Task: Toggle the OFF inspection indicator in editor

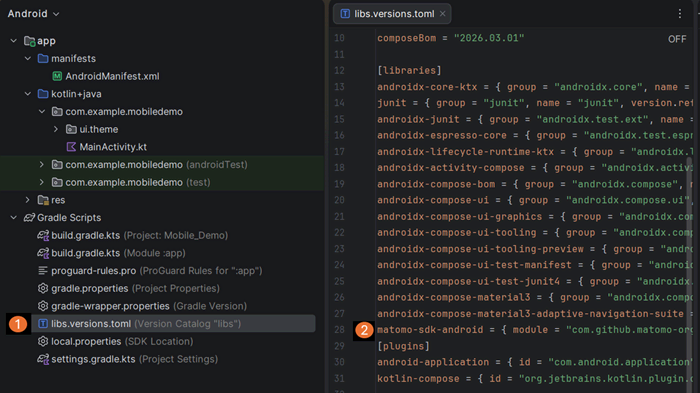Action: [x=677, y=39]
